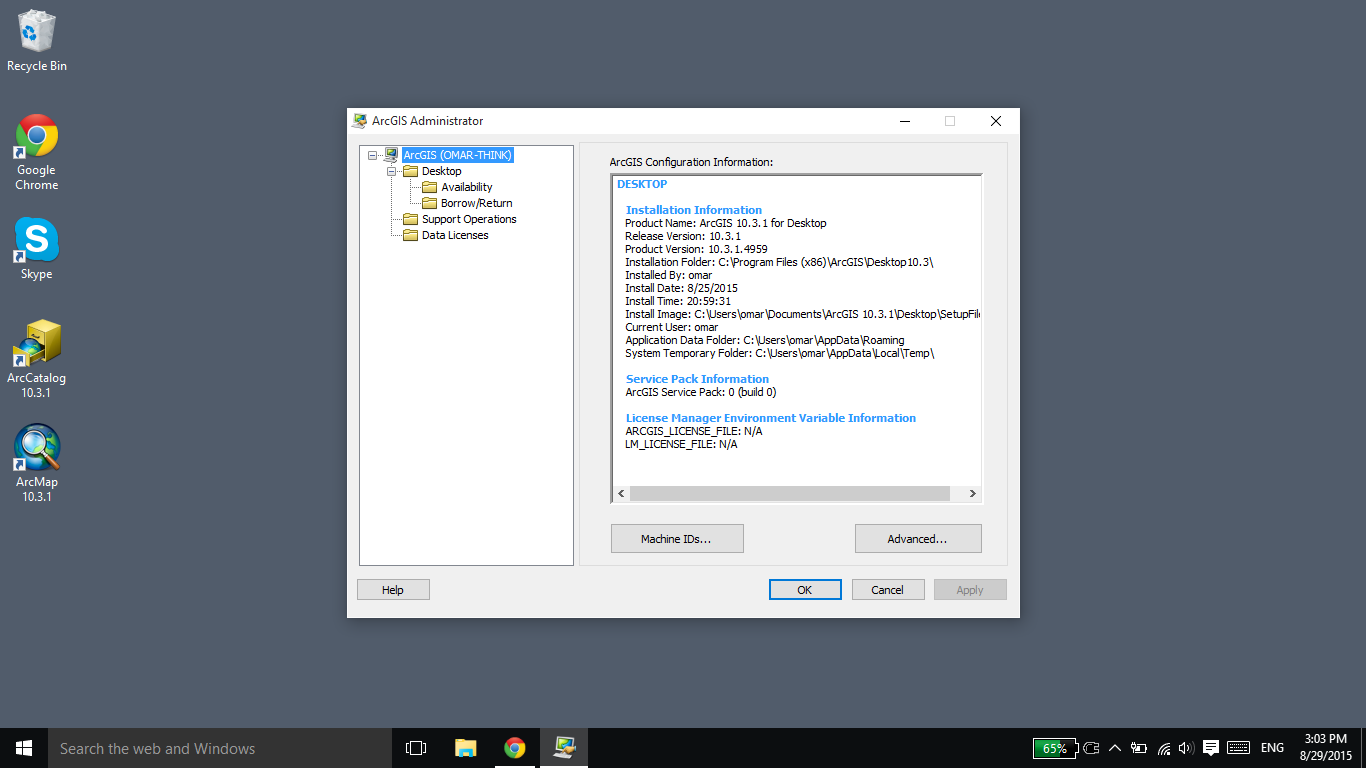Select Availability in the tree

point(467,187)
